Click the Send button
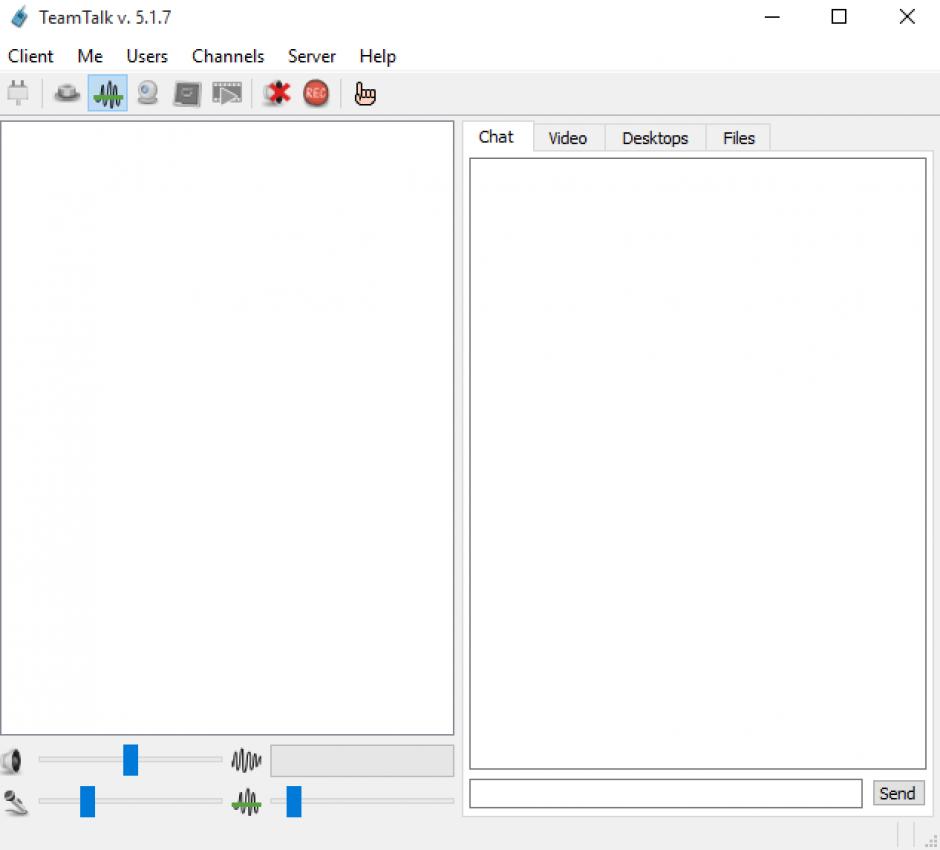940x850 pixels. tap(897, 793)
